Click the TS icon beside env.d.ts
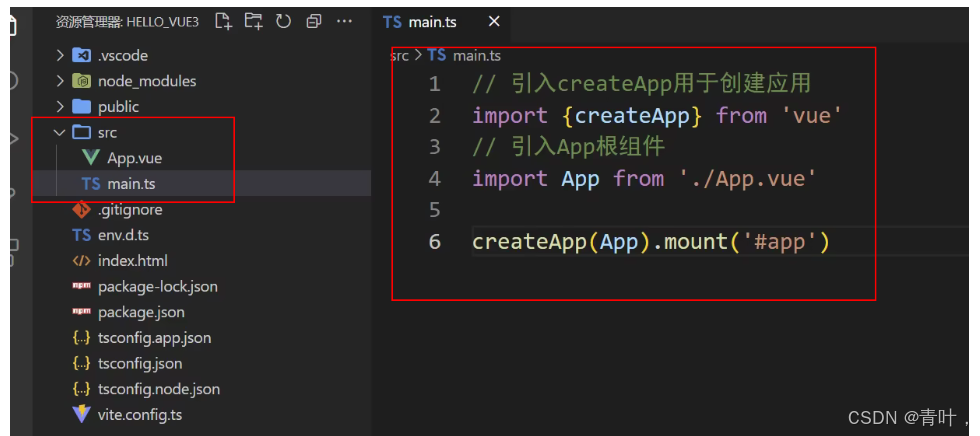This screenshot has height=436, width=980. click(82, 235)
